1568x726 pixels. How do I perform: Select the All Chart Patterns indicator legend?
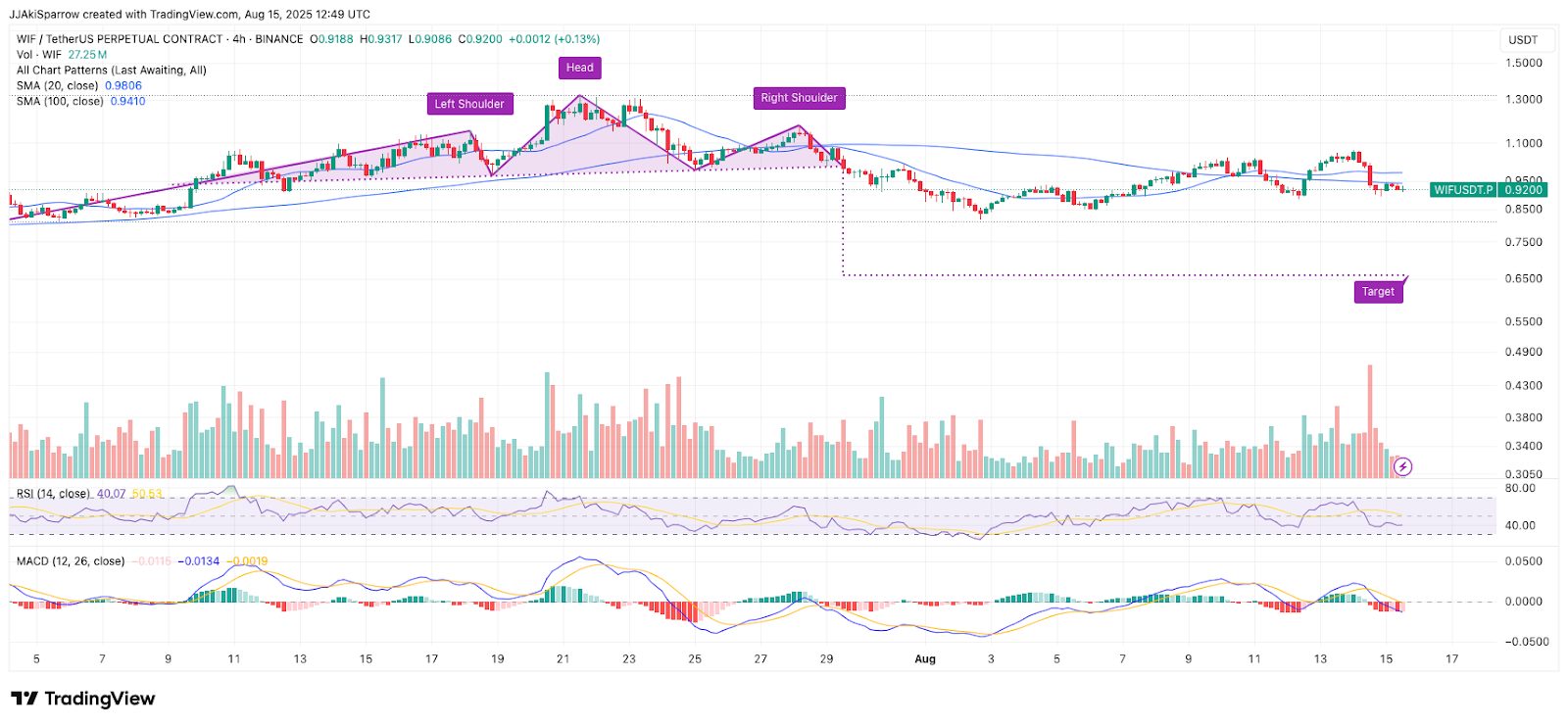pos(111,71)
